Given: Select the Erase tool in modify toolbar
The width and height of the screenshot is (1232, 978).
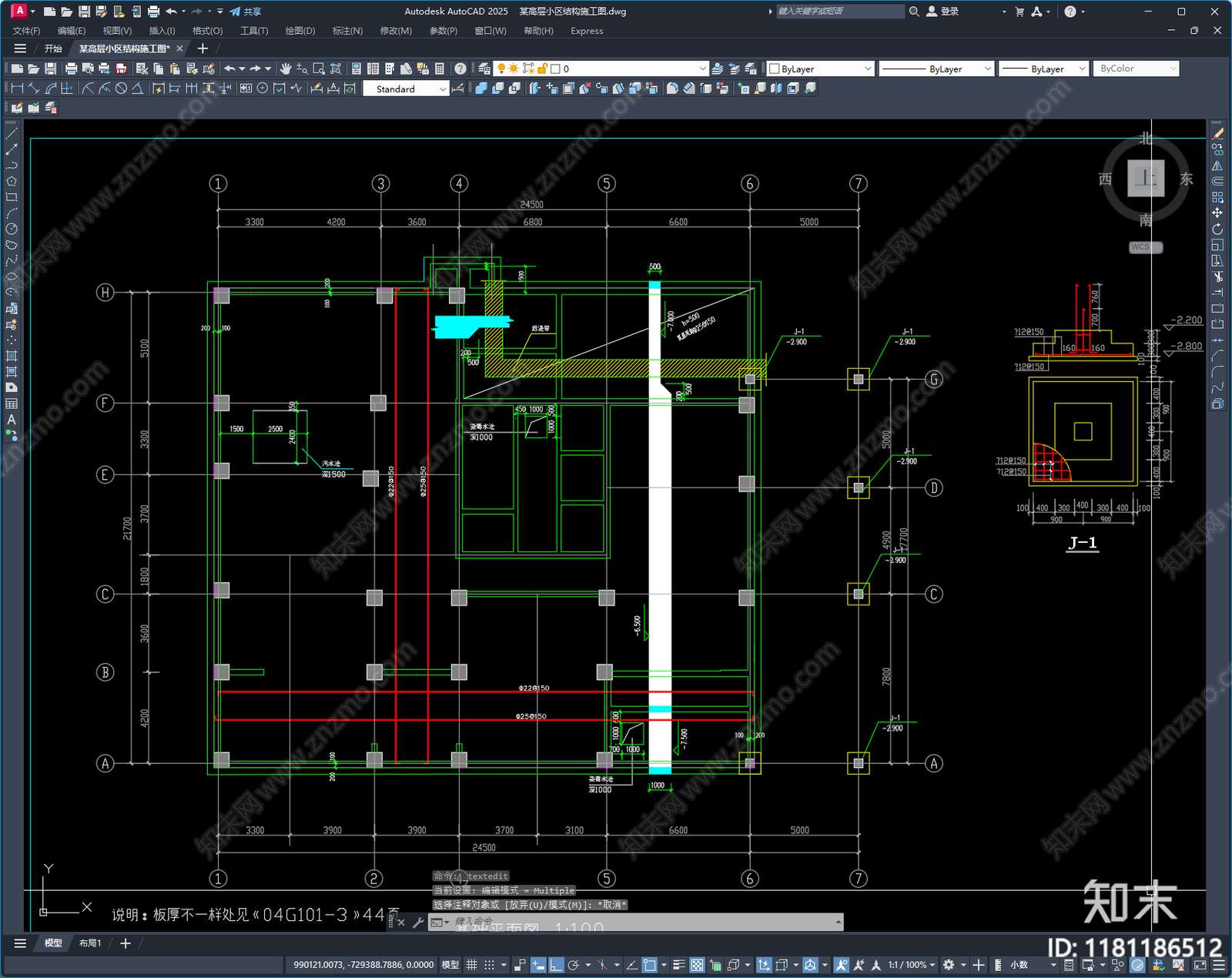Looking at the screenshot, I should tap(1217, 134).
